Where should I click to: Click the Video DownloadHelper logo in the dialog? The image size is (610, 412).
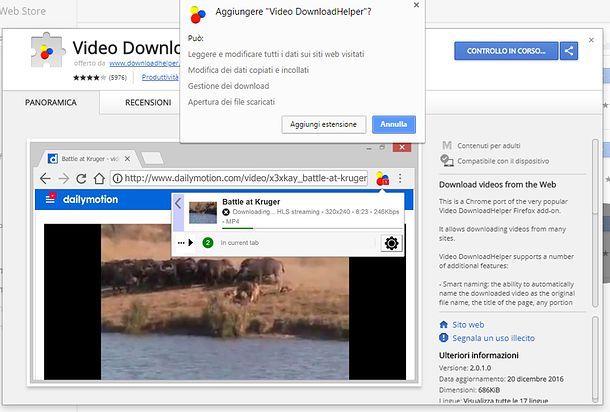(197, 14)
